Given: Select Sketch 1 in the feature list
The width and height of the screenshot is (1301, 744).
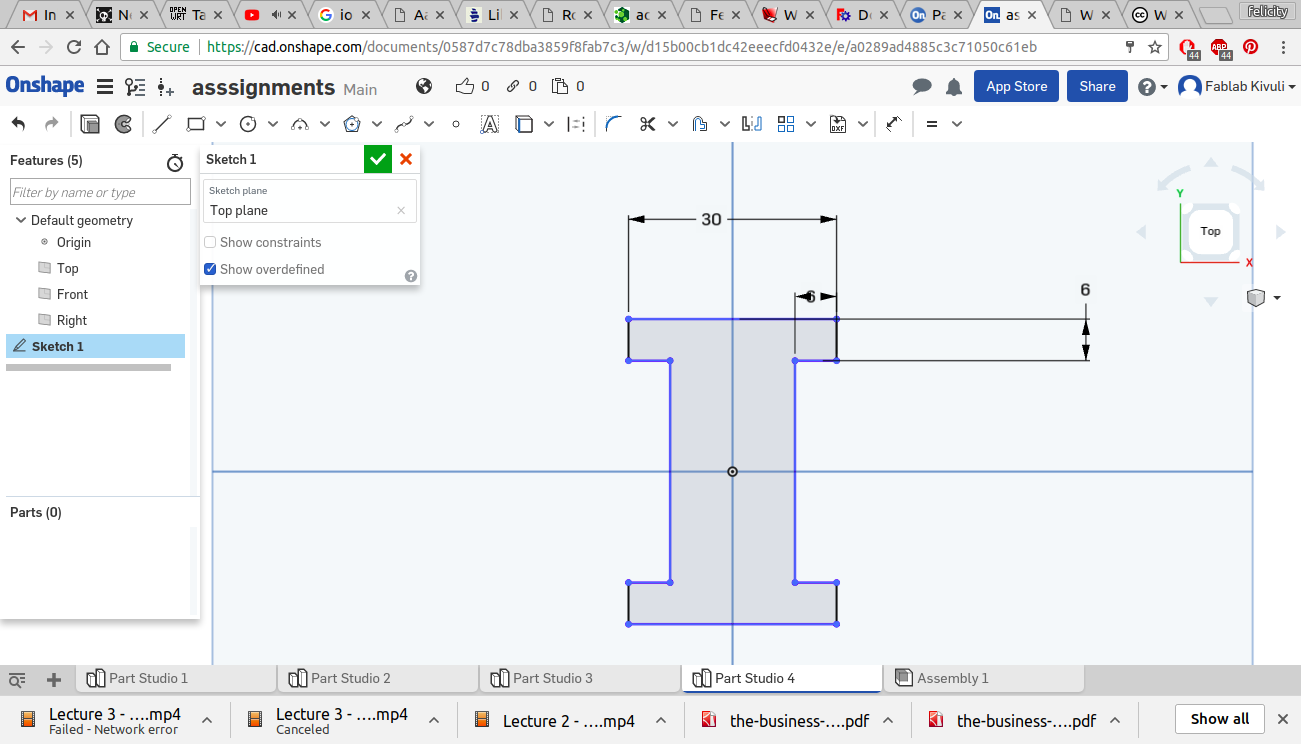Looking at the screenshot, I should point(96,346).
